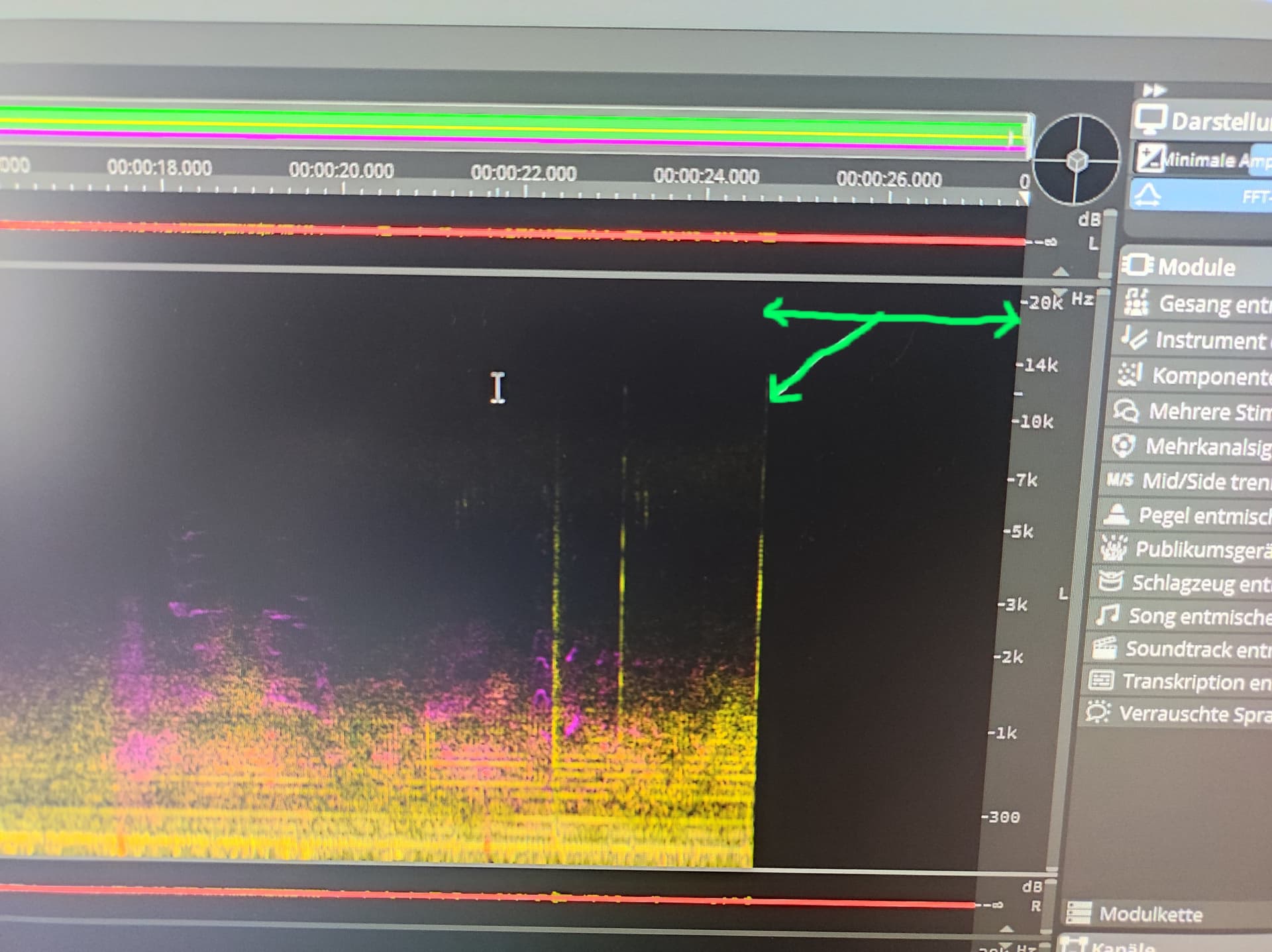This screenshot has height=952, width=1272.
Task: Expand the Darstellung panel header
Action: tap(1202, 121)
